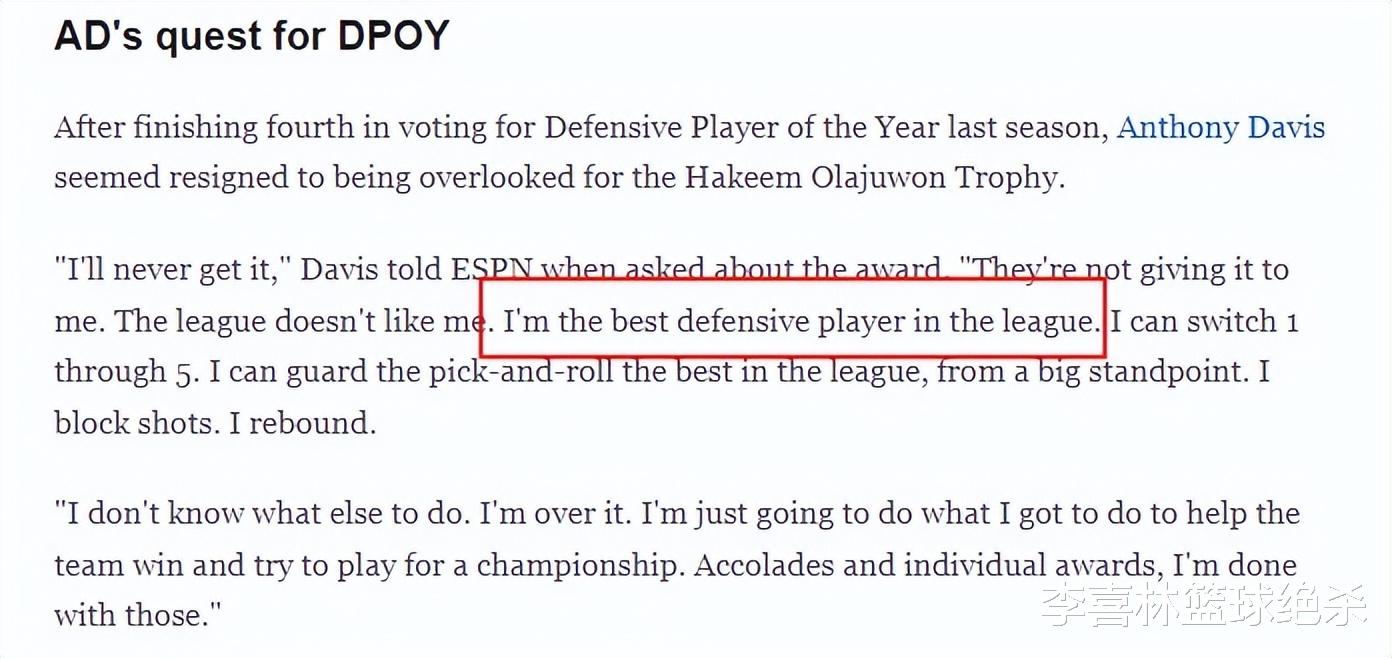
Task: Click the phrase "I can switch 1"
Action: [x=1204, y=322]
